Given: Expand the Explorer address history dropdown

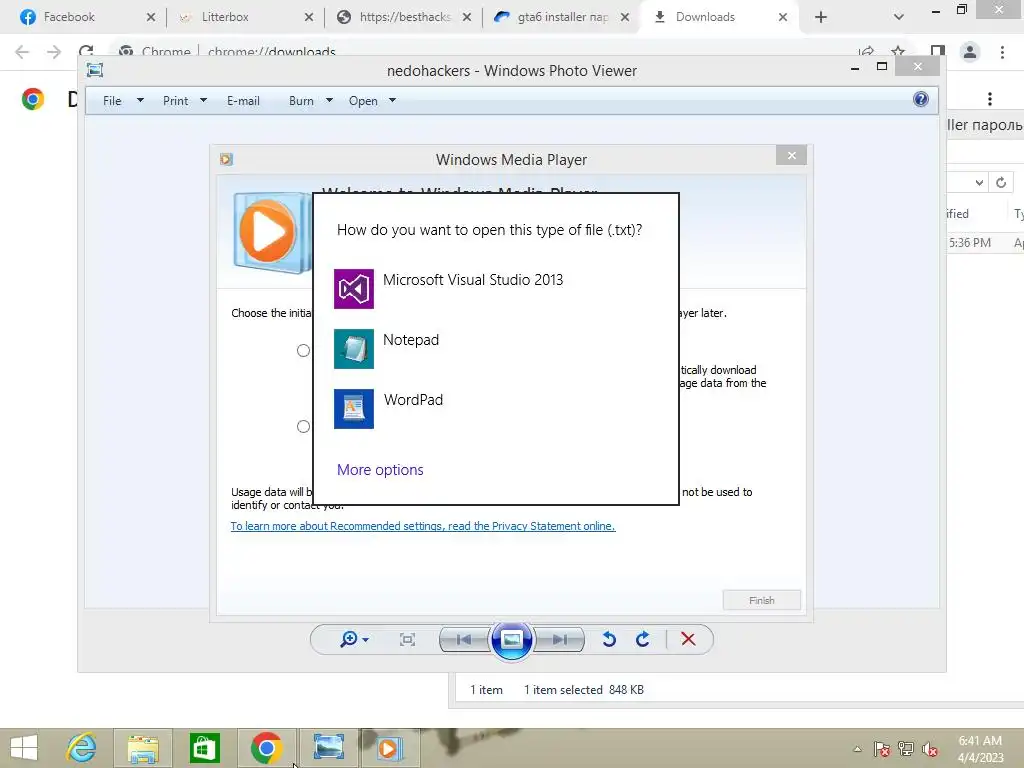Looking at the screenshot, I should point(979,182).
